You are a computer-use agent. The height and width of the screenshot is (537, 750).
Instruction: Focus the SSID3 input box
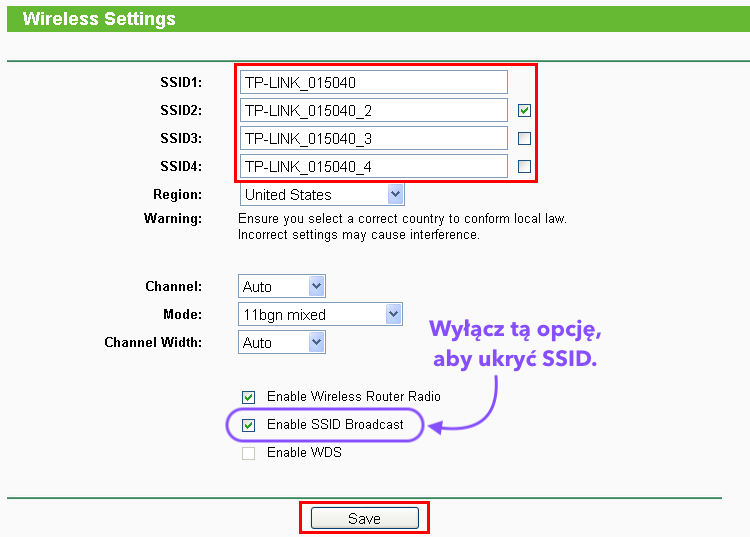[373, 138]
